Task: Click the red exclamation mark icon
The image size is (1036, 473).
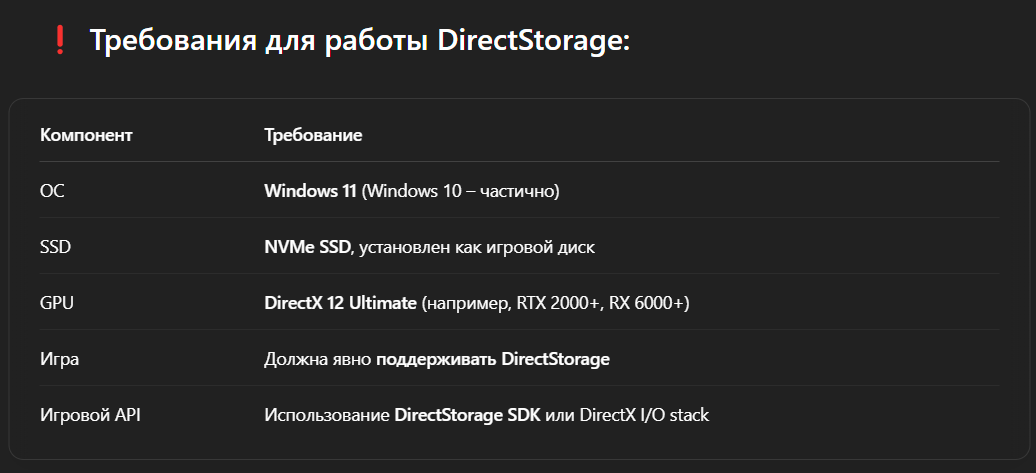Action: [59, 40]
